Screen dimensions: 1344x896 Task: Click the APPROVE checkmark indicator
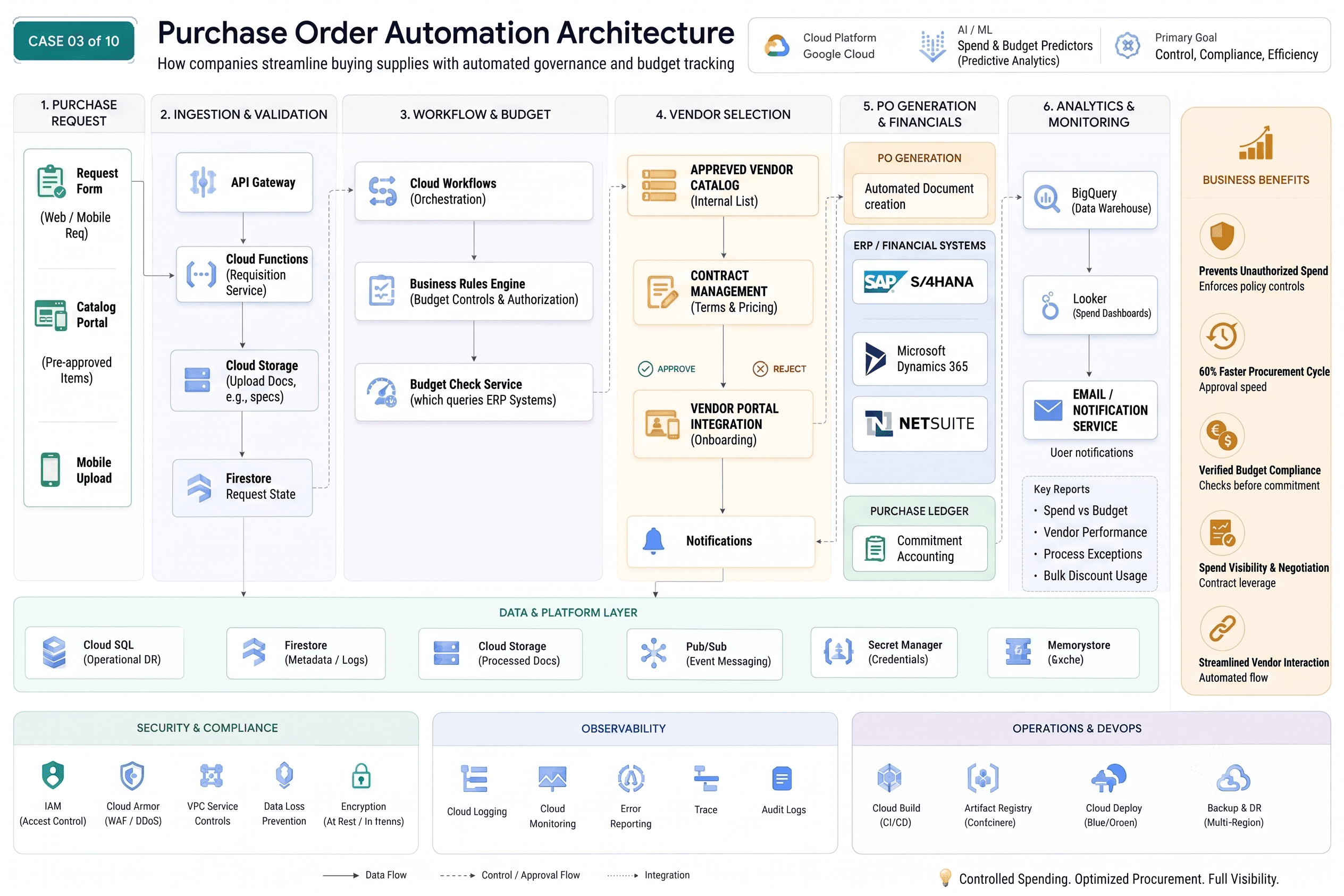click(x=666, y=369)
